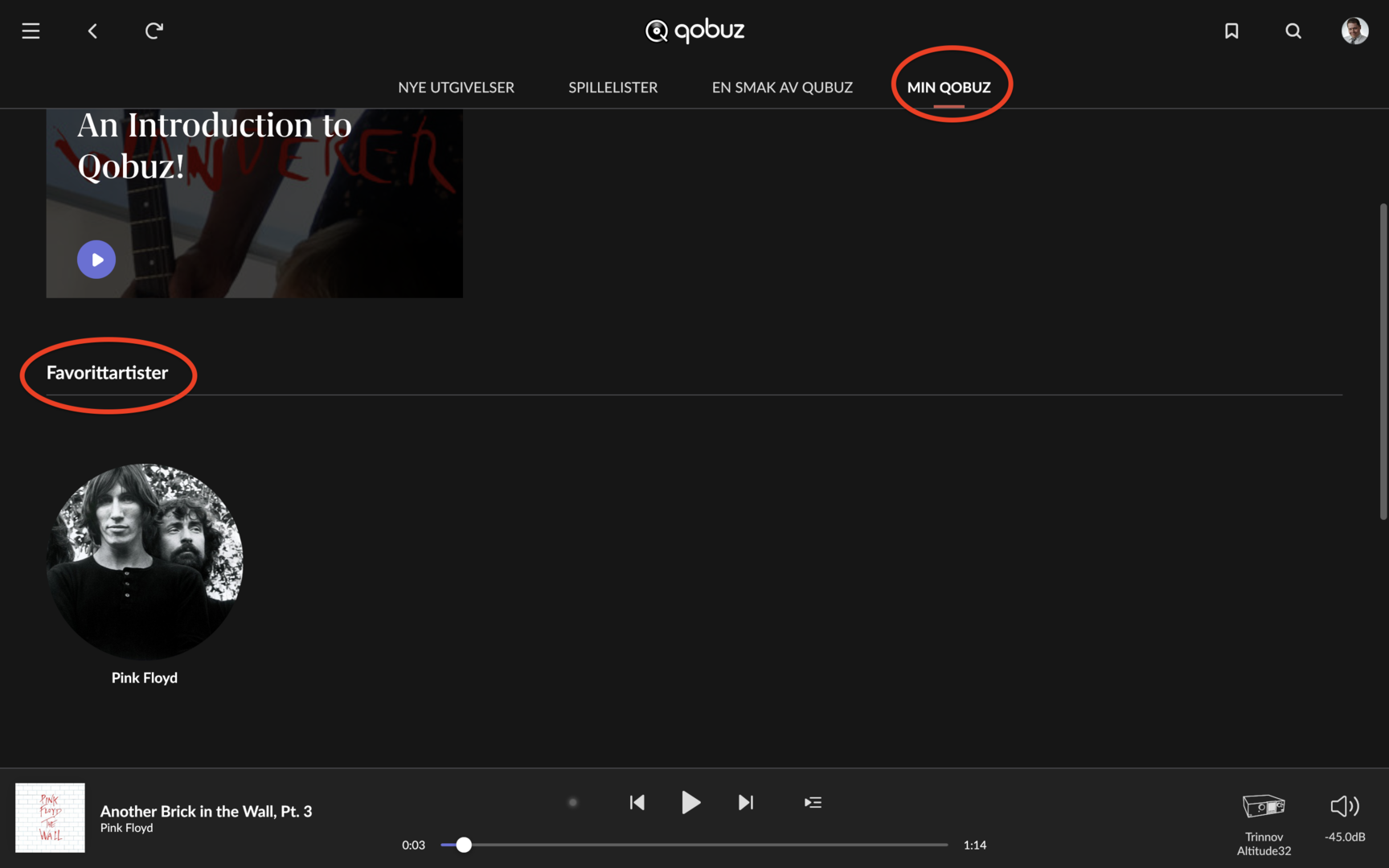Go back with the left arrow

pyautogui.click(x=92, y=31)
